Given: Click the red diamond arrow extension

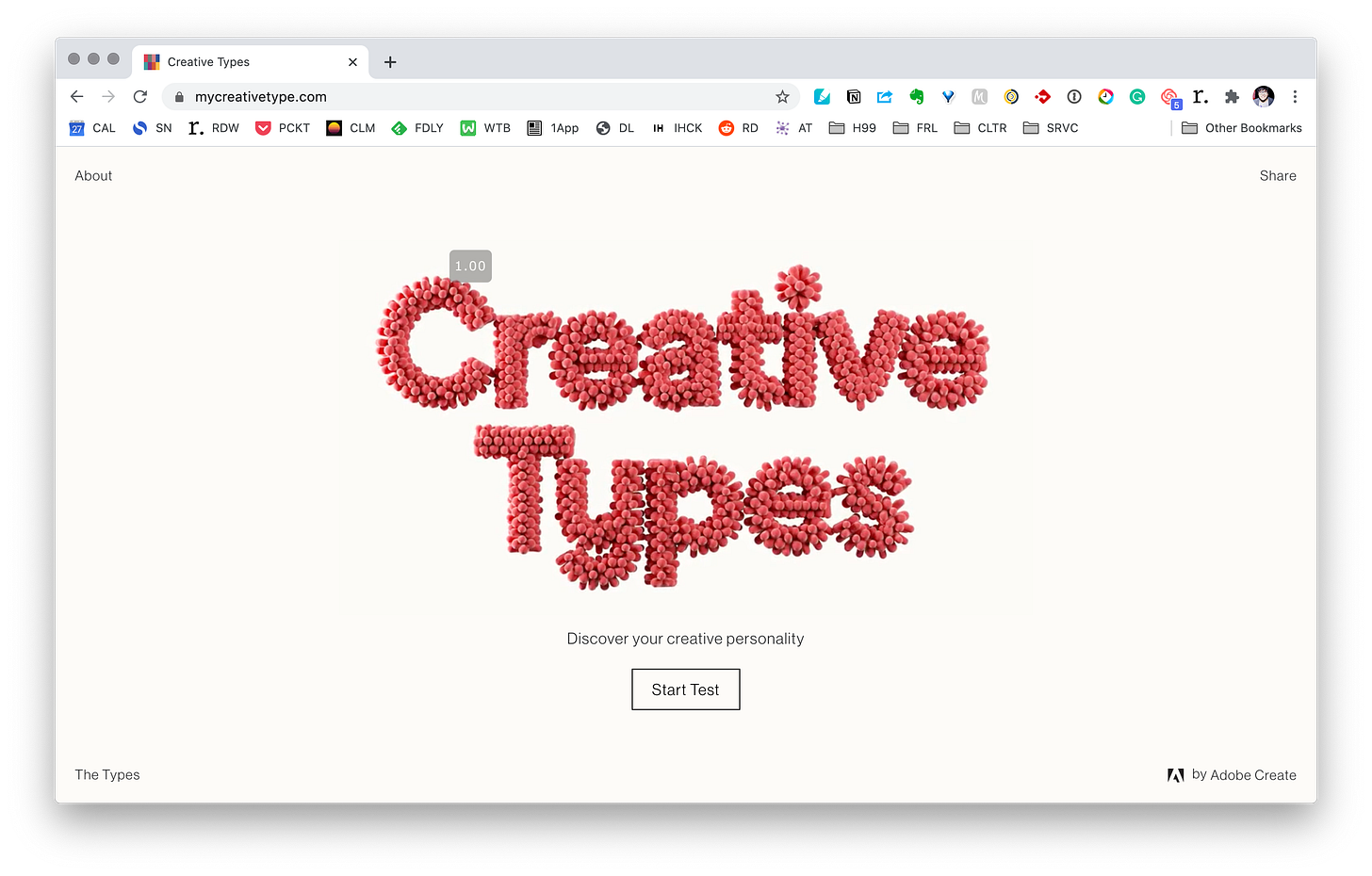Looking at the screenshot, I should (1042, 97).
